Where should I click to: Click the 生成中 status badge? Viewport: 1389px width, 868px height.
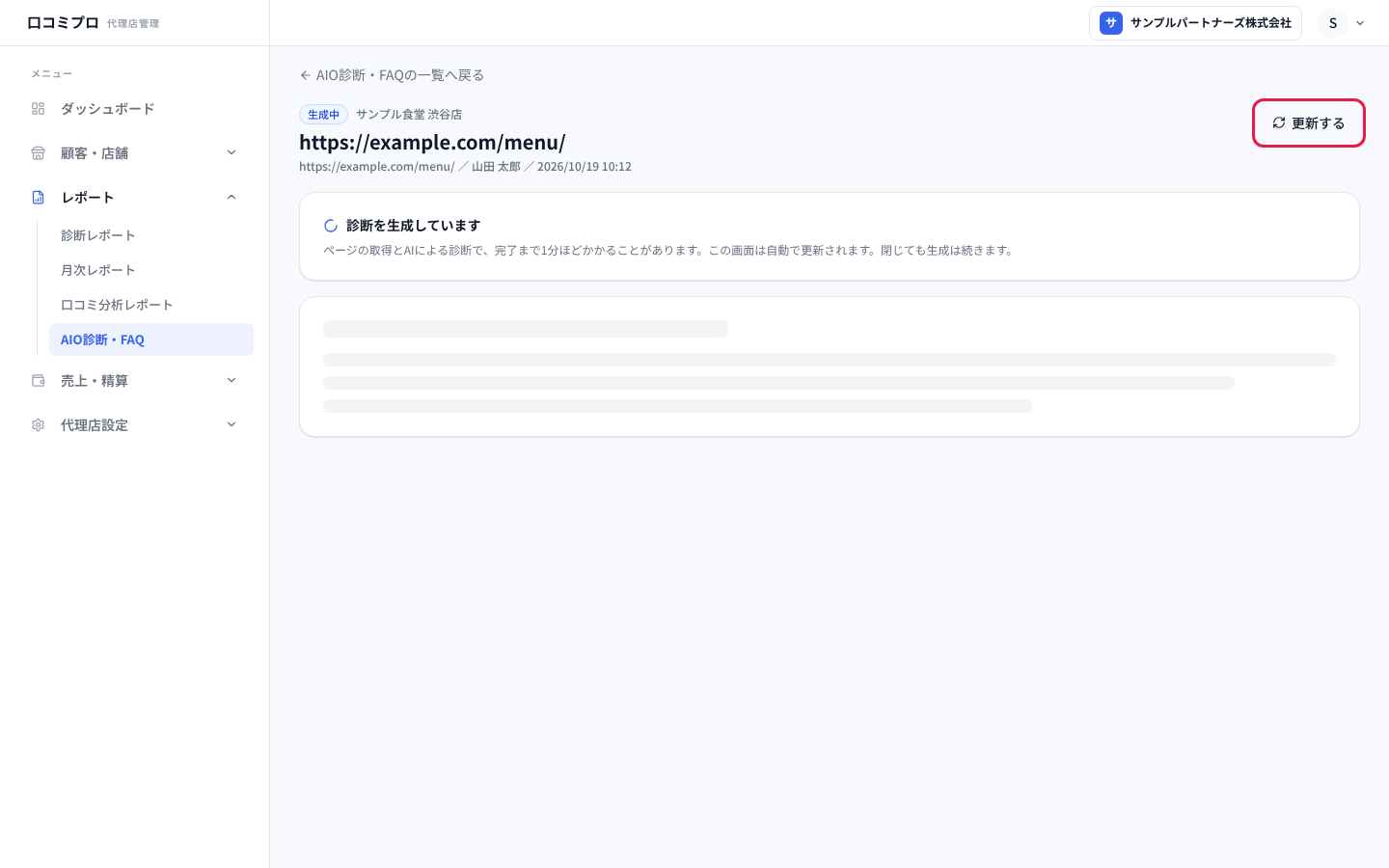point(323,115)
